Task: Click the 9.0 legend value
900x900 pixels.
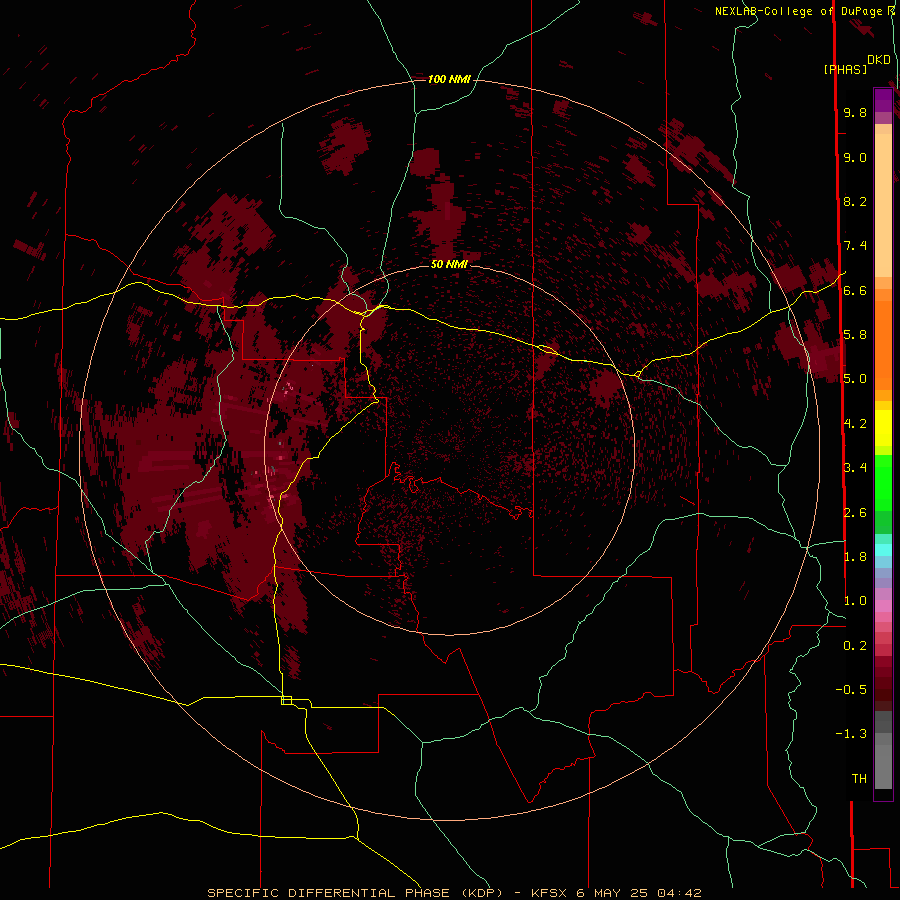Action: (x=855, y=157)
